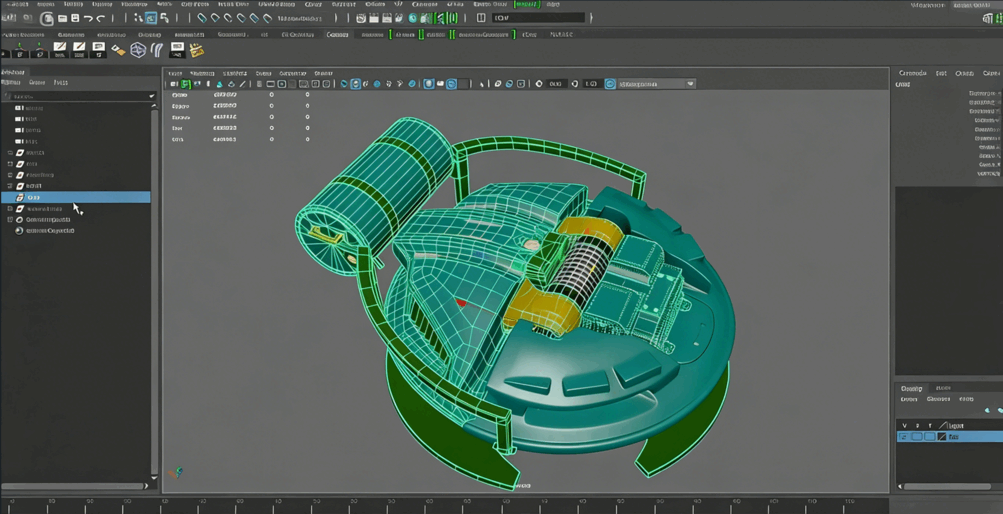The image size is (1003, 514).
Task: Click the blue icon beside the viewport renderer dropdown
Action: point(610,84)
